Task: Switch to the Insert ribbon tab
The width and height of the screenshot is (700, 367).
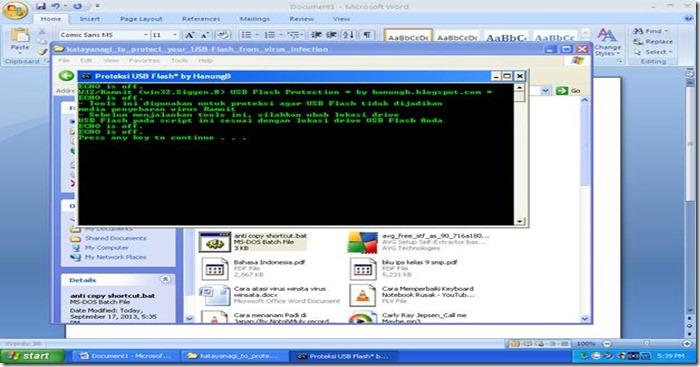Action: pos(90,19)
